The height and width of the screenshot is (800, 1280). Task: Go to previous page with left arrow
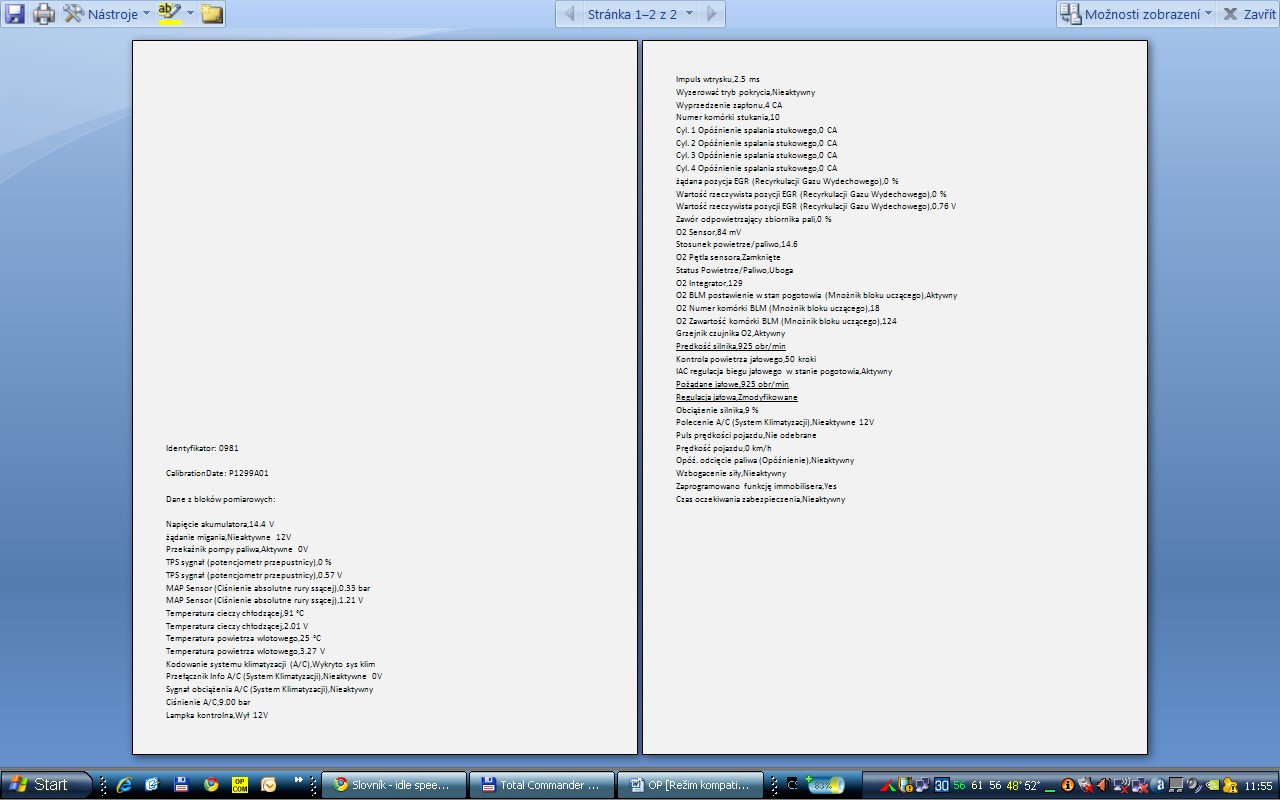pos(570,14)
